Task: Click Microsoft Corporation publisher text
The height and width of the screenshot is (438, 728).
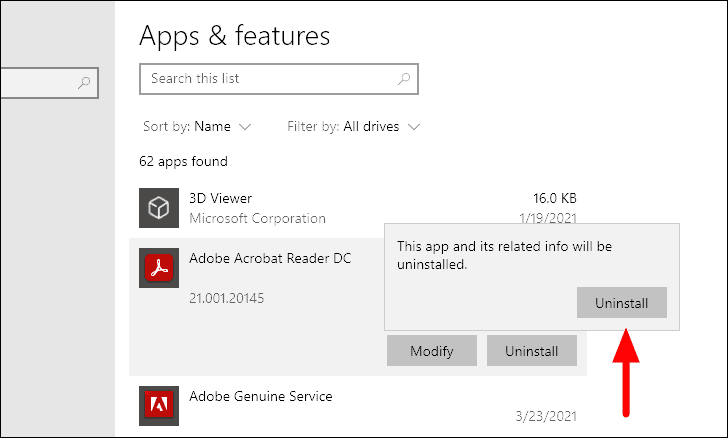Action: coord(257,218)
